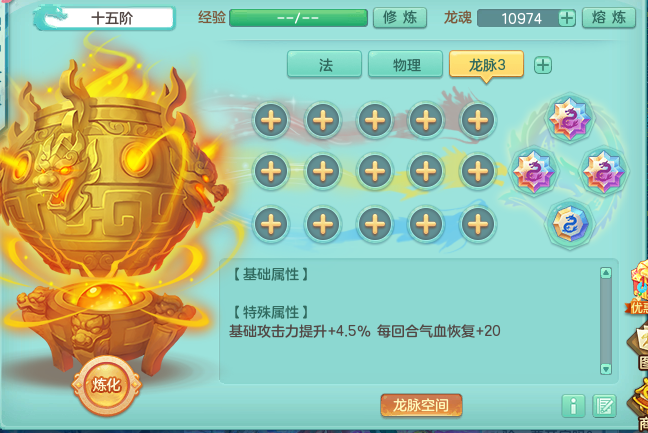The width and height of the screenshot is (648, 433).
Task: Click the round 炼化 button
Action: coord(107,385)
